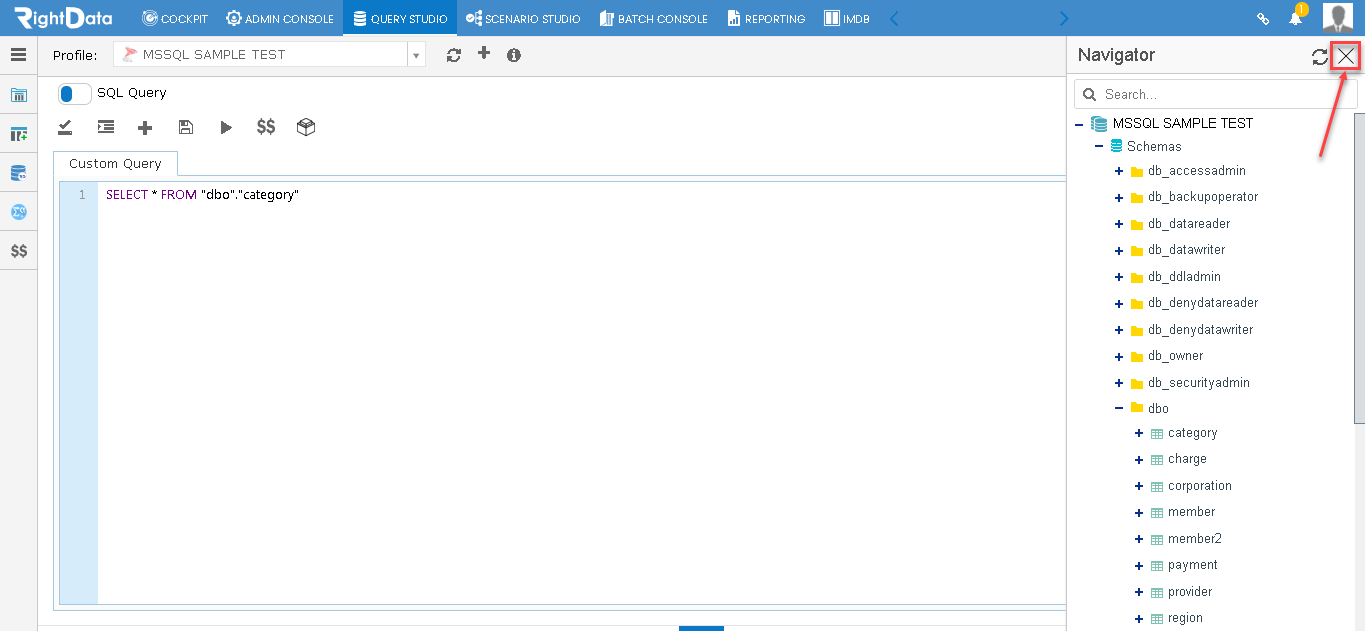The image size is (1365, 631).
Task: Expand the category table node
Action: click(x=1139, y=433)
